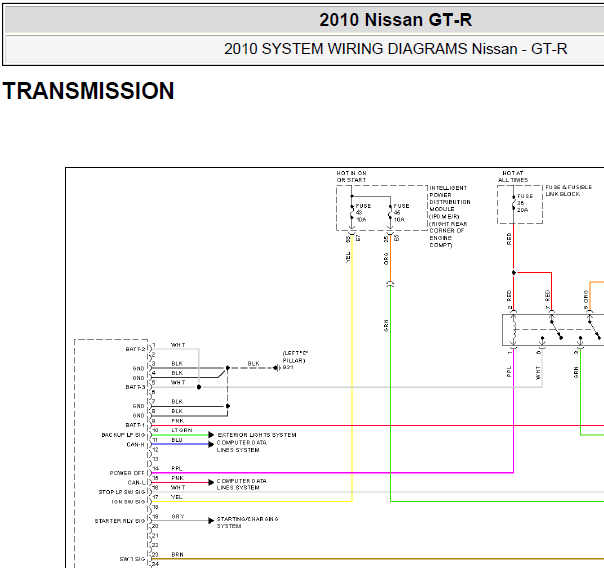Click the Fuse & Fusible Link Block label
This screenshot has height=568, width=604.
pyautogui.click(x=567, y=190)
